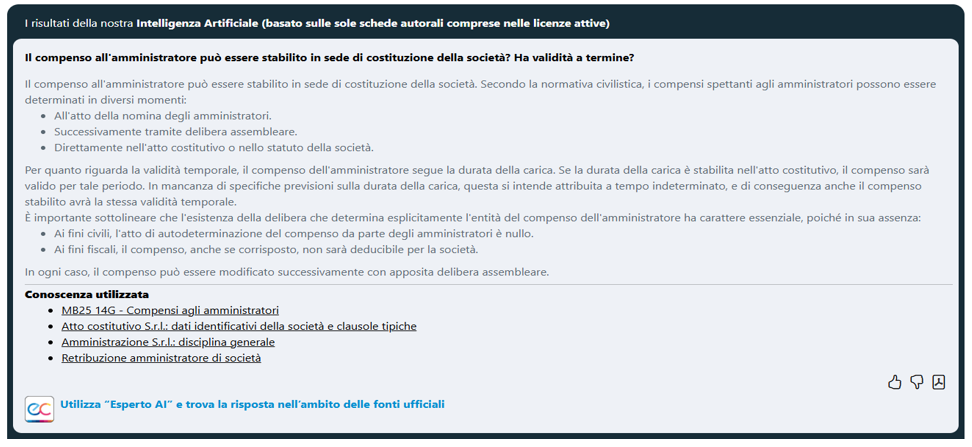Click the "Conoscenza utilizzata" heading
Screen dimensions: 972x447
coord(87,294)
